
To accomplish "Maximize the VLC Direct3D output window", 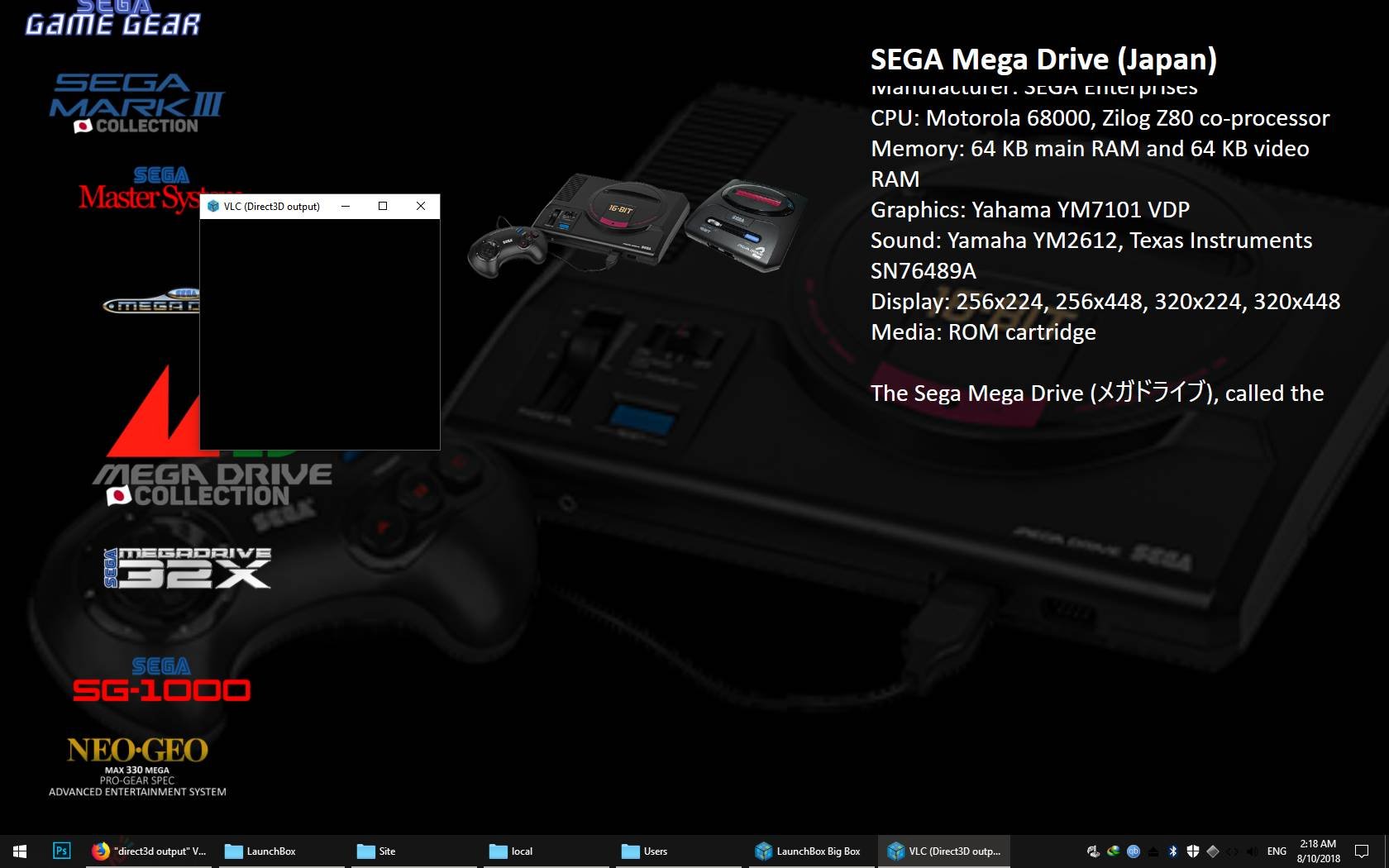I will coord(383,206).
